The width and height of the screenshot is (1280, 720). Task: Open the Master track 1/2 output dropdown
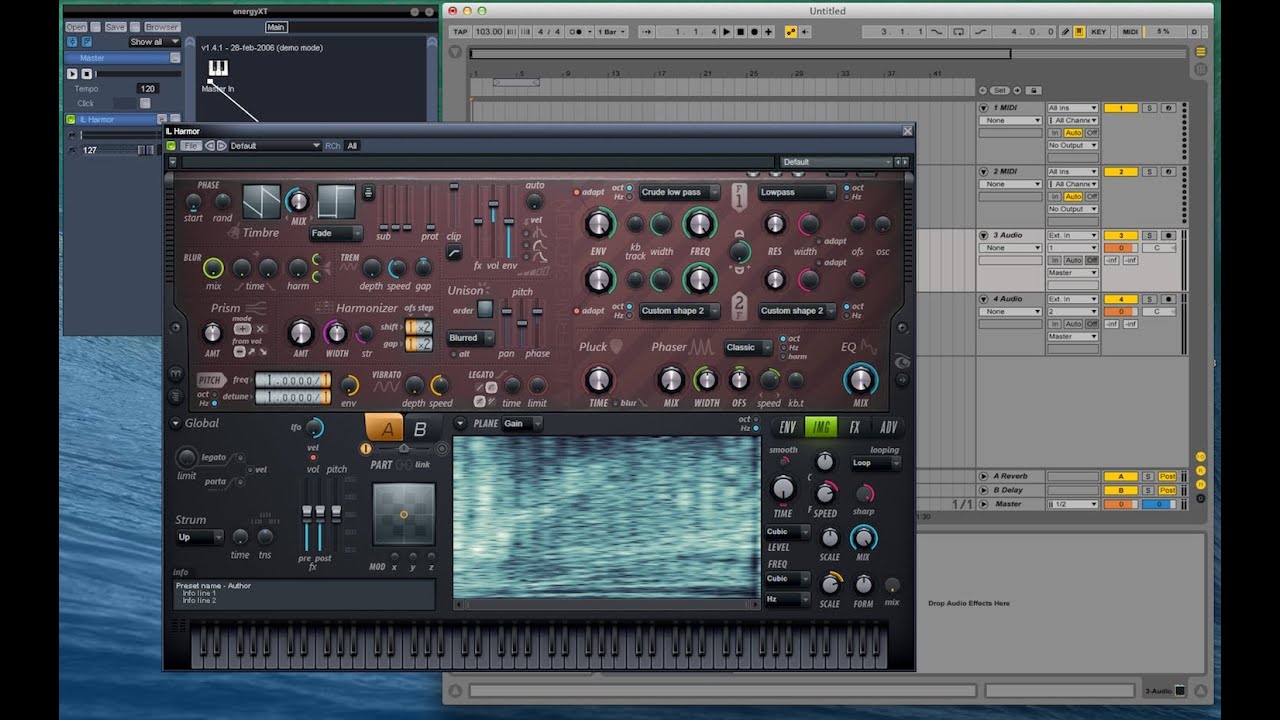pyautogui.click(x=1072, y=504)
